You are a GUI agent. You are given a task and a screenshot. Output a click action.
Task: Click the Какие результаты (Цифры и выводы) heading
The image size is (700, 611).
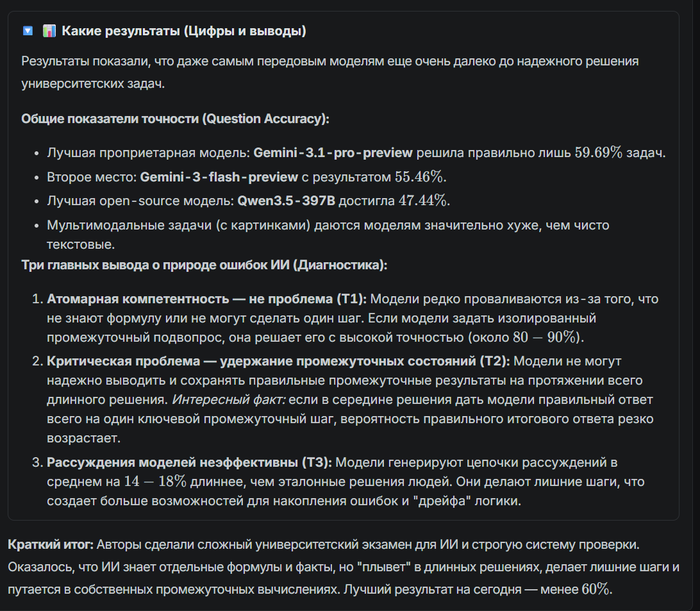point(183,31)
